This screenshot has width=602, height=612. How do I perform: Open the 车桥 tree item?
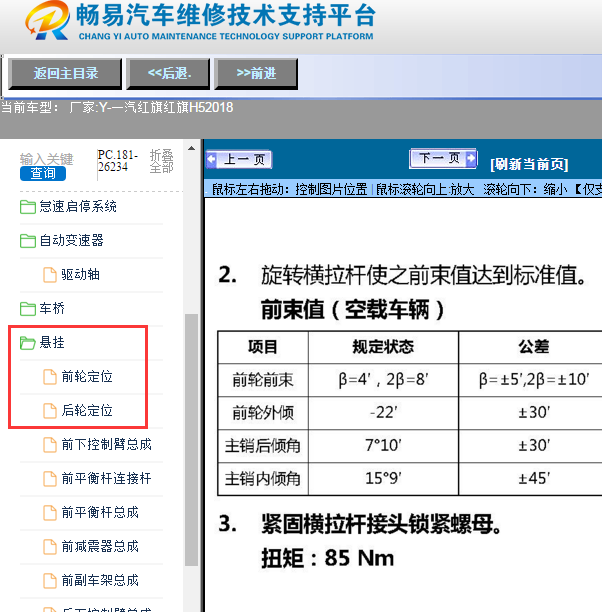[52, 309]
